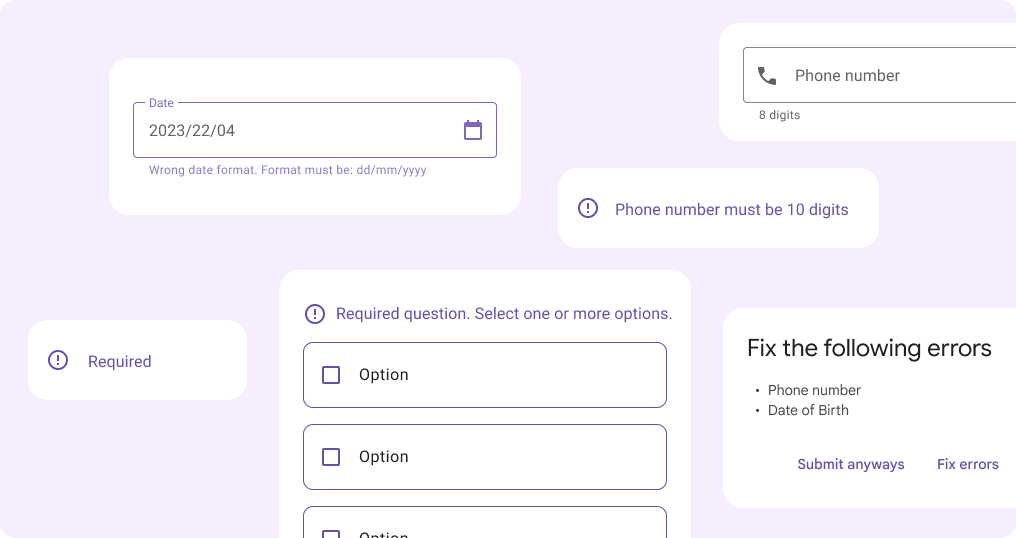Select the partially visible third Option checkbox
The height and width of the screenshot is (538, 1016).
click(331, 534)
